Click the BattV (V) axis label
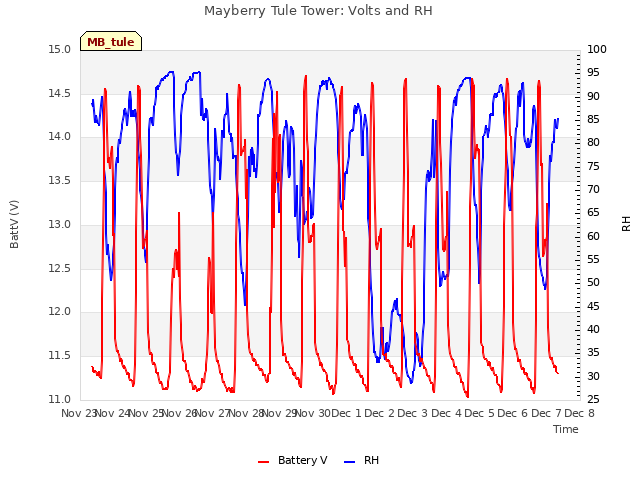 pyautogui.click(x=14, y=224)
